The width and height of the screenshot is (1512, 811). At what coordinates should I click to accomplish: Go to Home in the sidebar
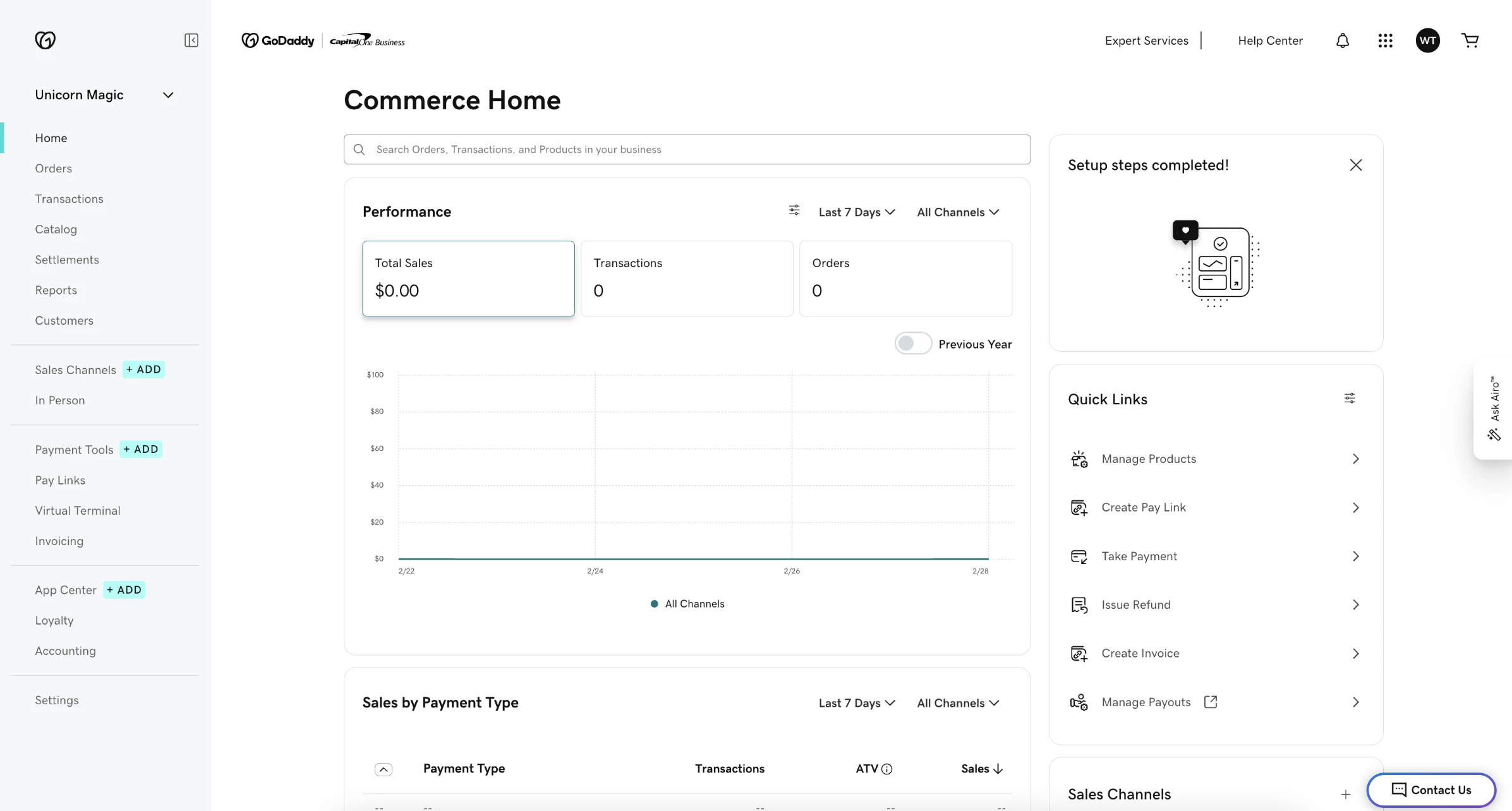click(51, 138)
